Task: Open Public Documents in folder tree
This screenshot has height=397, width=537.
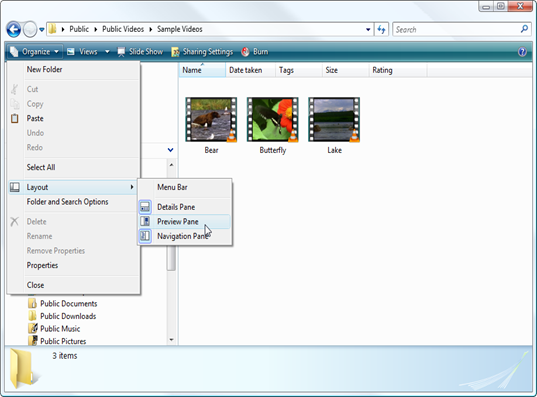Action: [68, 304]
